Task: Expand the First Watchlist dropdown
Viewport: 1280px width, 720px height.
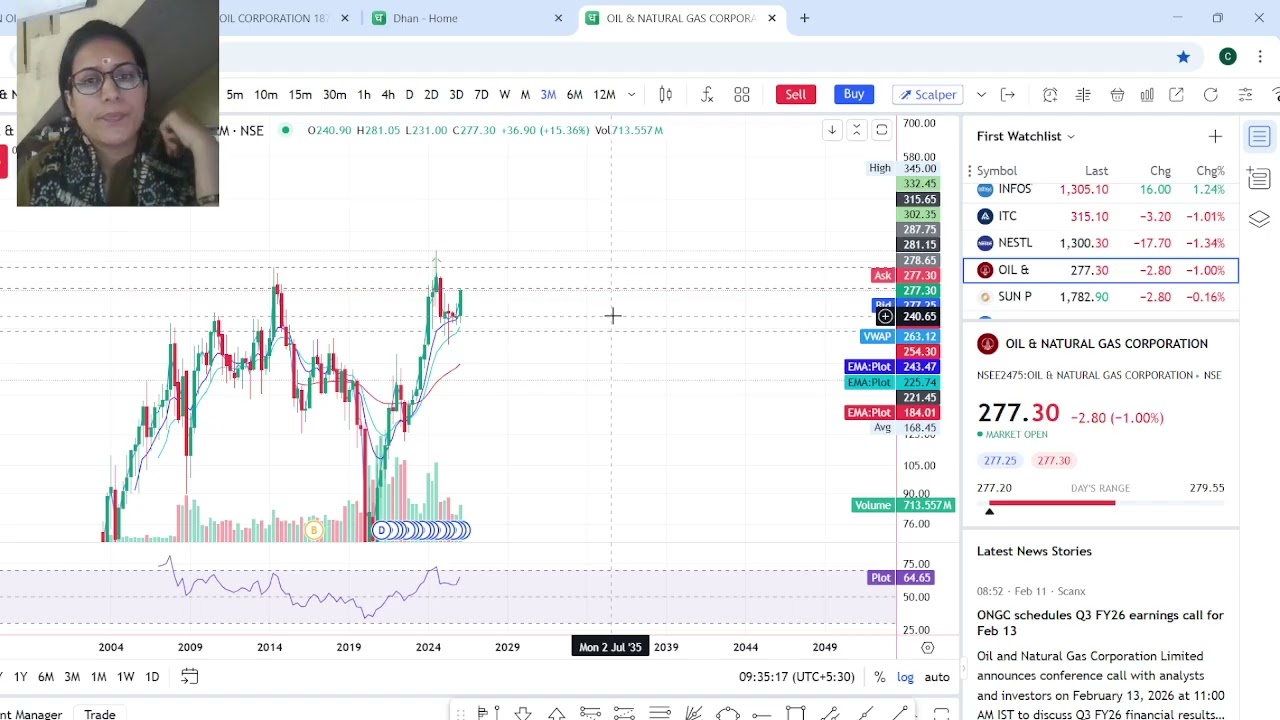Action: 1070,136
